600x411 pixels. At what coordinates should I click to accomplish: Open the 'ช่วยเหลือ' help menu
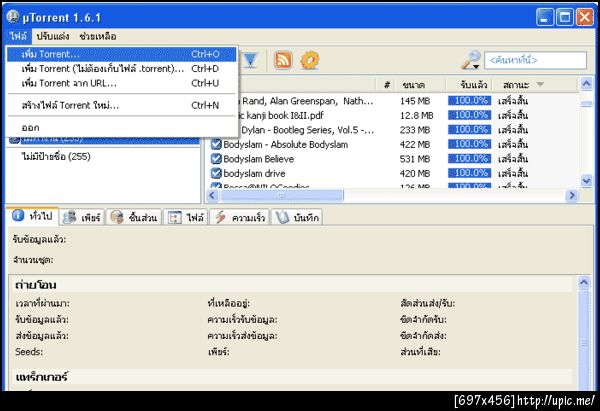98,36
